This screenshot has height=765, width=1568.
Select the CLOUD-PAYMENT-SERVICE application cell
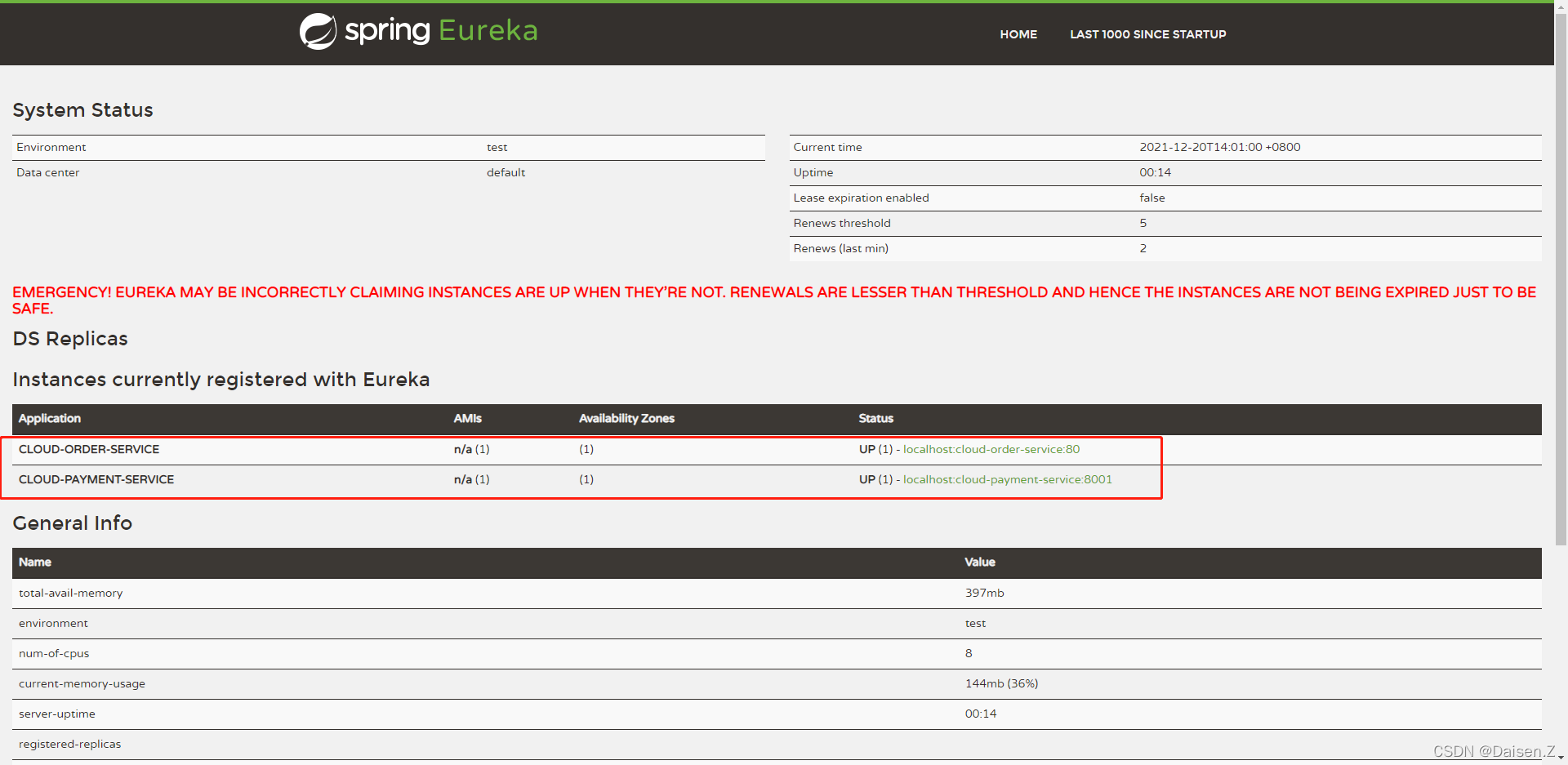tap(96, 479)
